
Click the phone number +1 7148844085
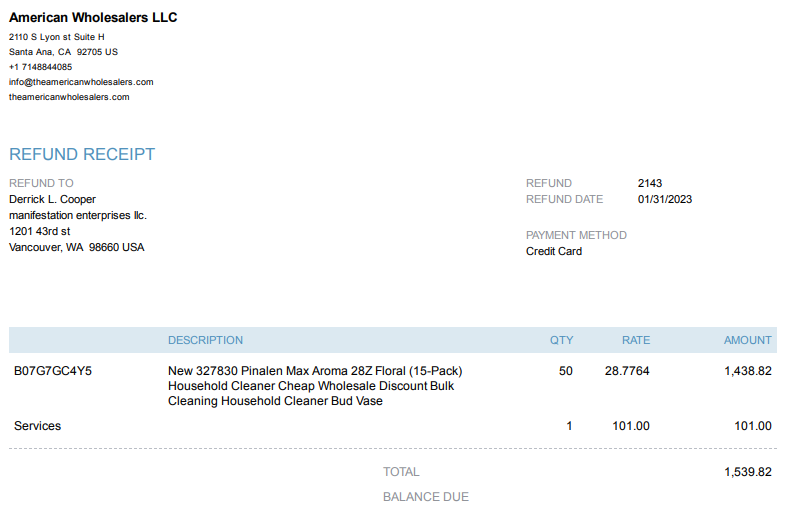point(40,67)
